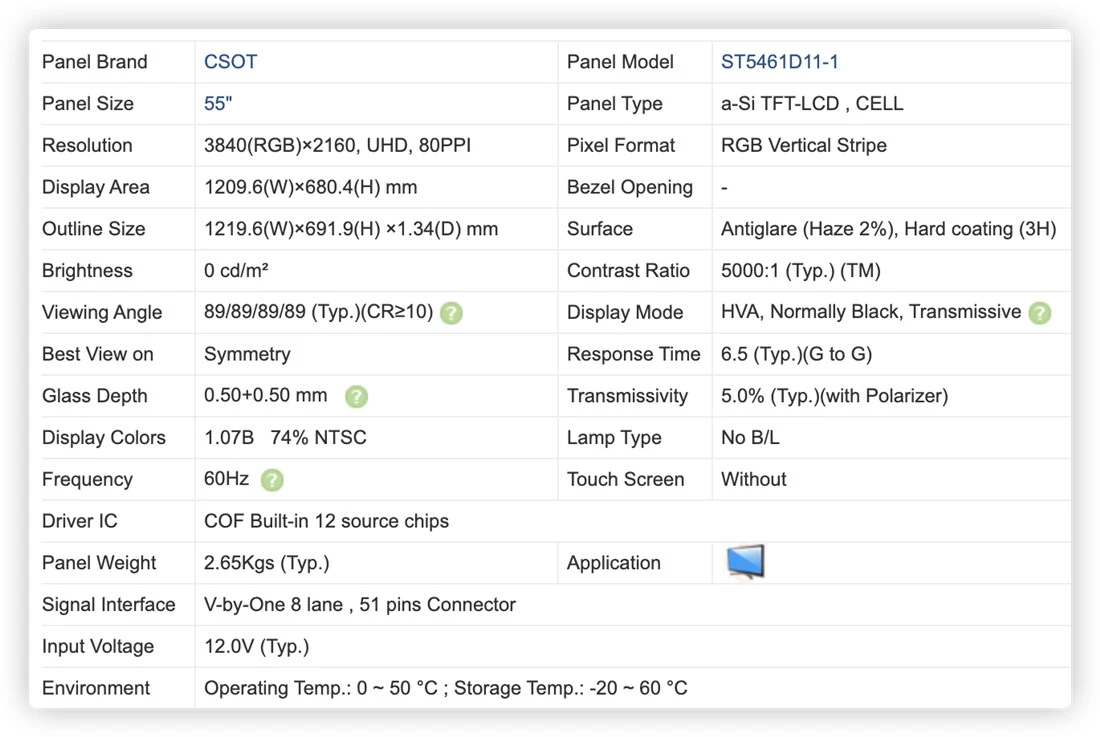Click the Transmissivity label
The height and width of the screenshot is (737, 1100).
(x=627, y=396)
